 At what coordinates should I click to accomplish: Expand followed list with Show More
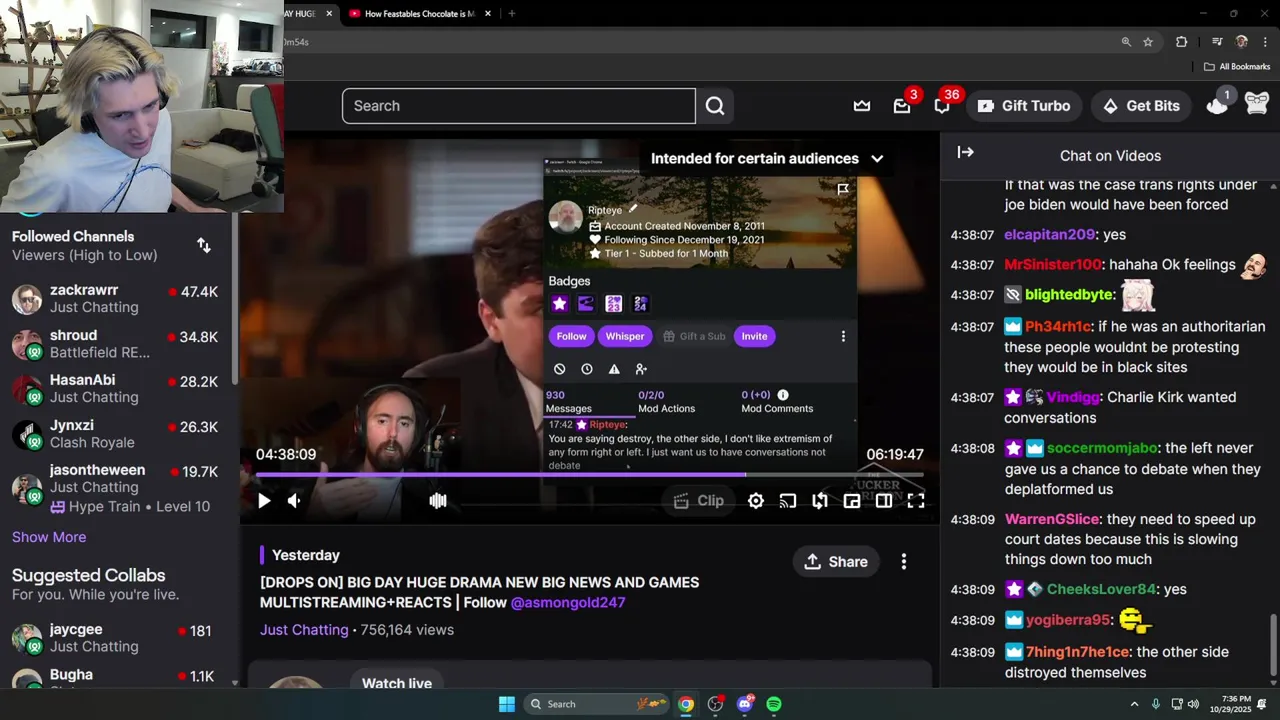(49, 537)
